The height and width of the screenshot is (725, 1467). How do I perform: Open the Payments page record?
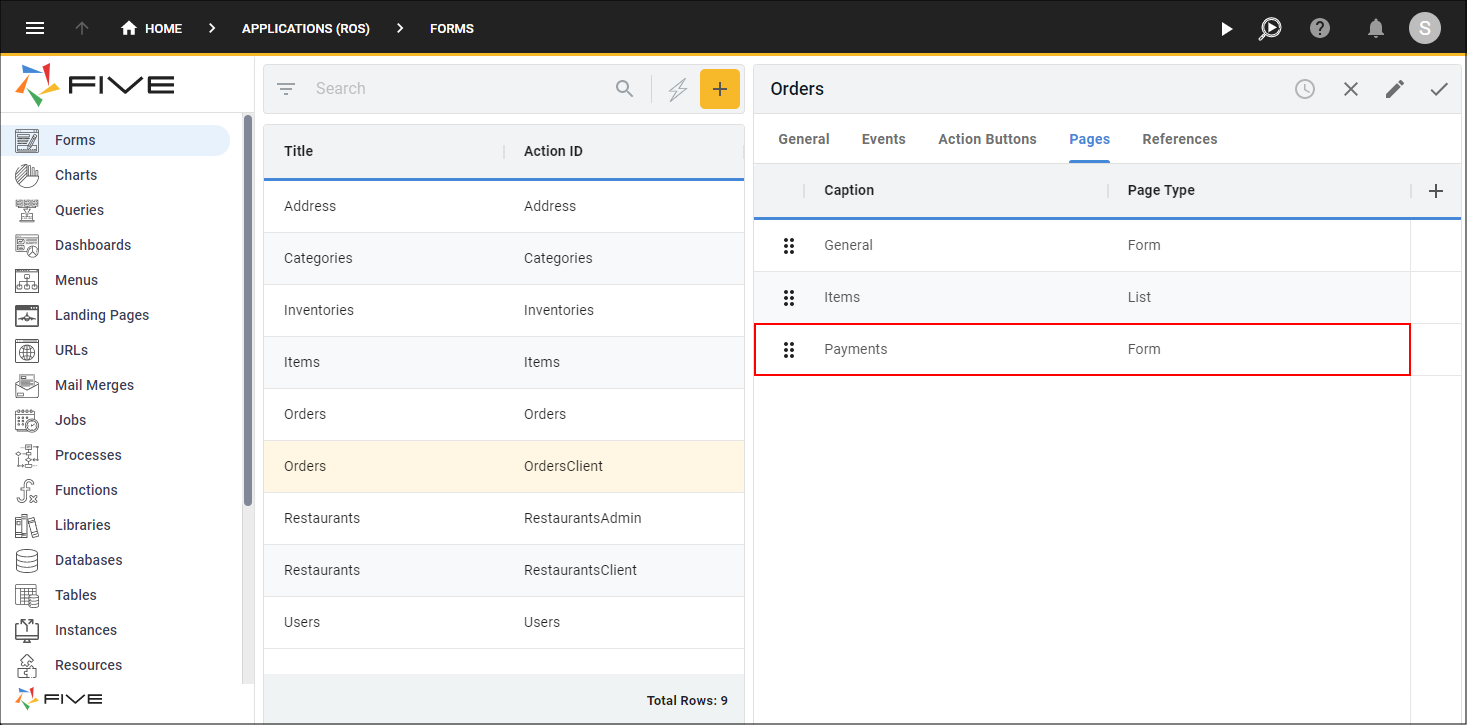click(x=1082, y=349)
